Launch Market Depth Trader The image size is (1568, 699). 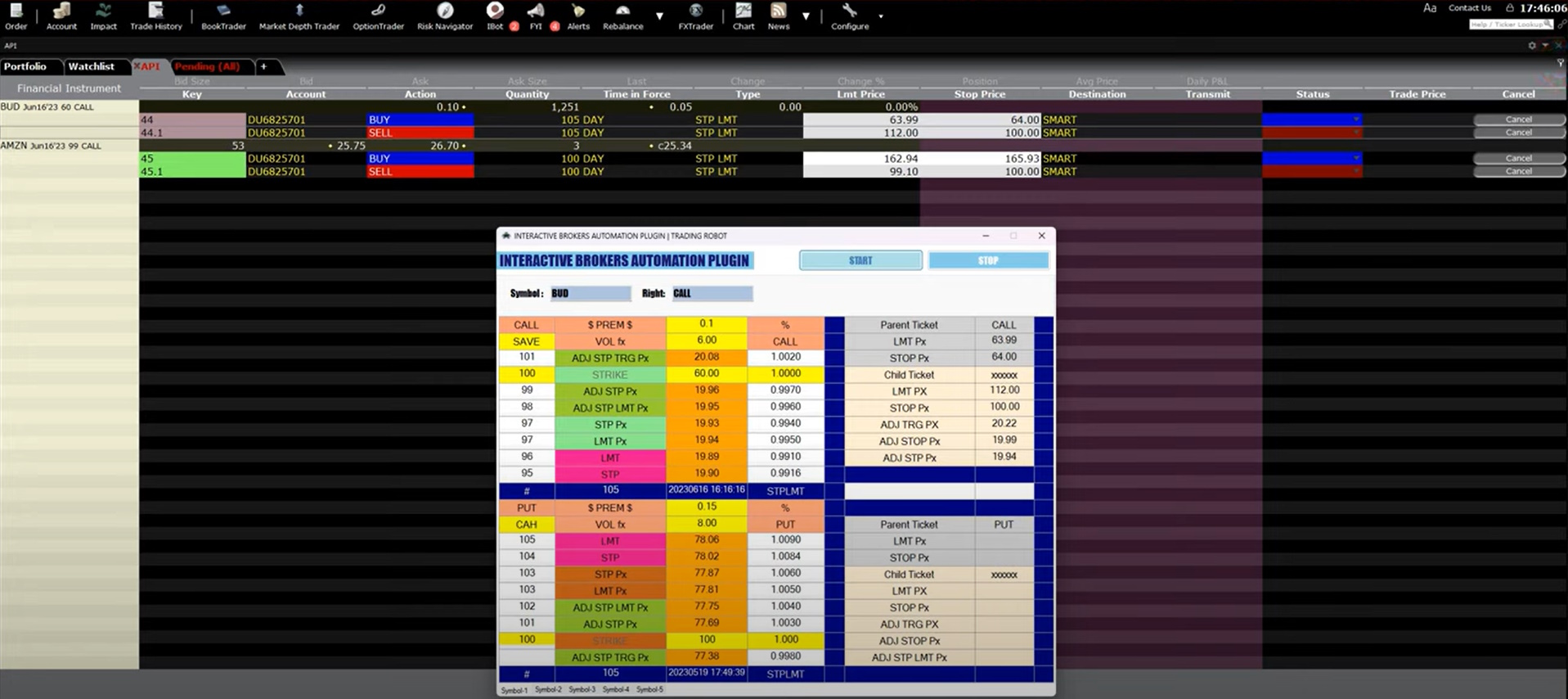299,16
